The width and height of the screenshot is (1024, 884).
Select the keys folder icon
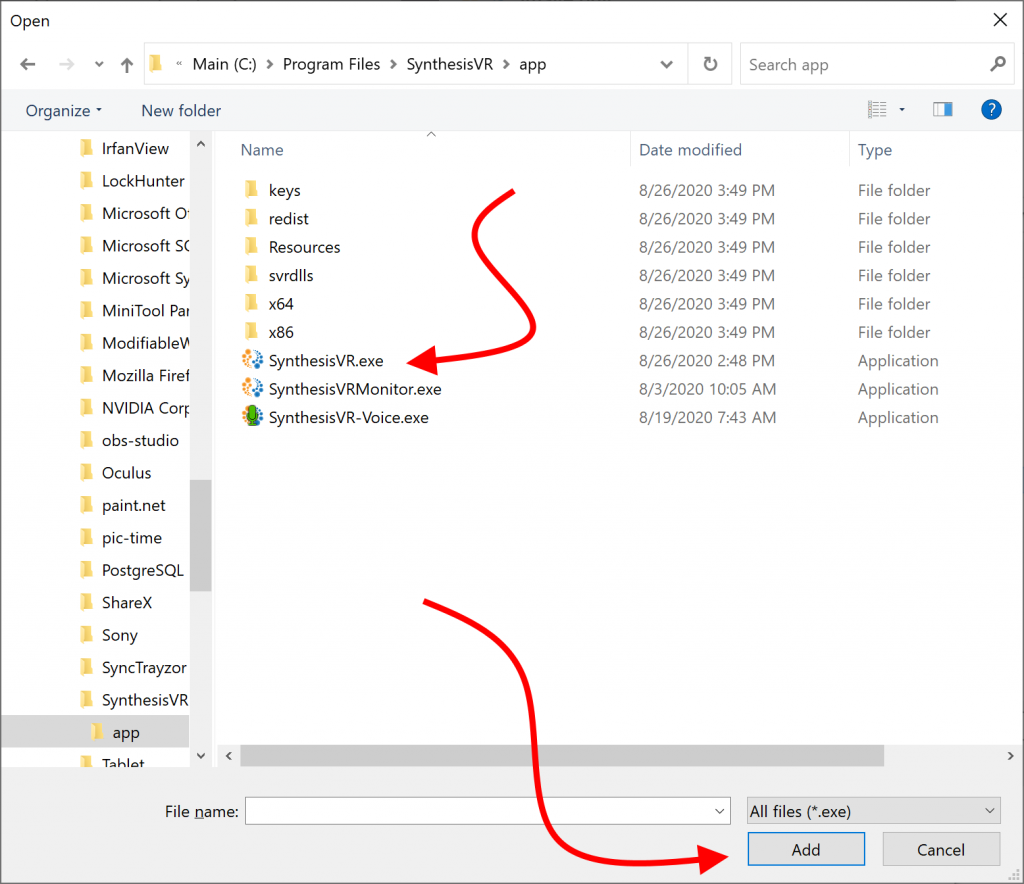pos(251,190)
